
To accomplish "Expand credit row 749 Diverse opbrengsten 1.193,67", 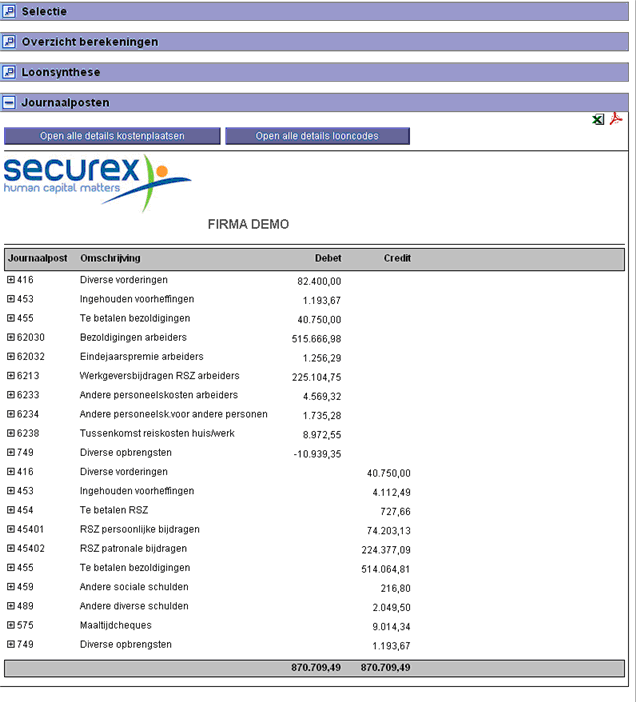I will (x=11, y=645).
